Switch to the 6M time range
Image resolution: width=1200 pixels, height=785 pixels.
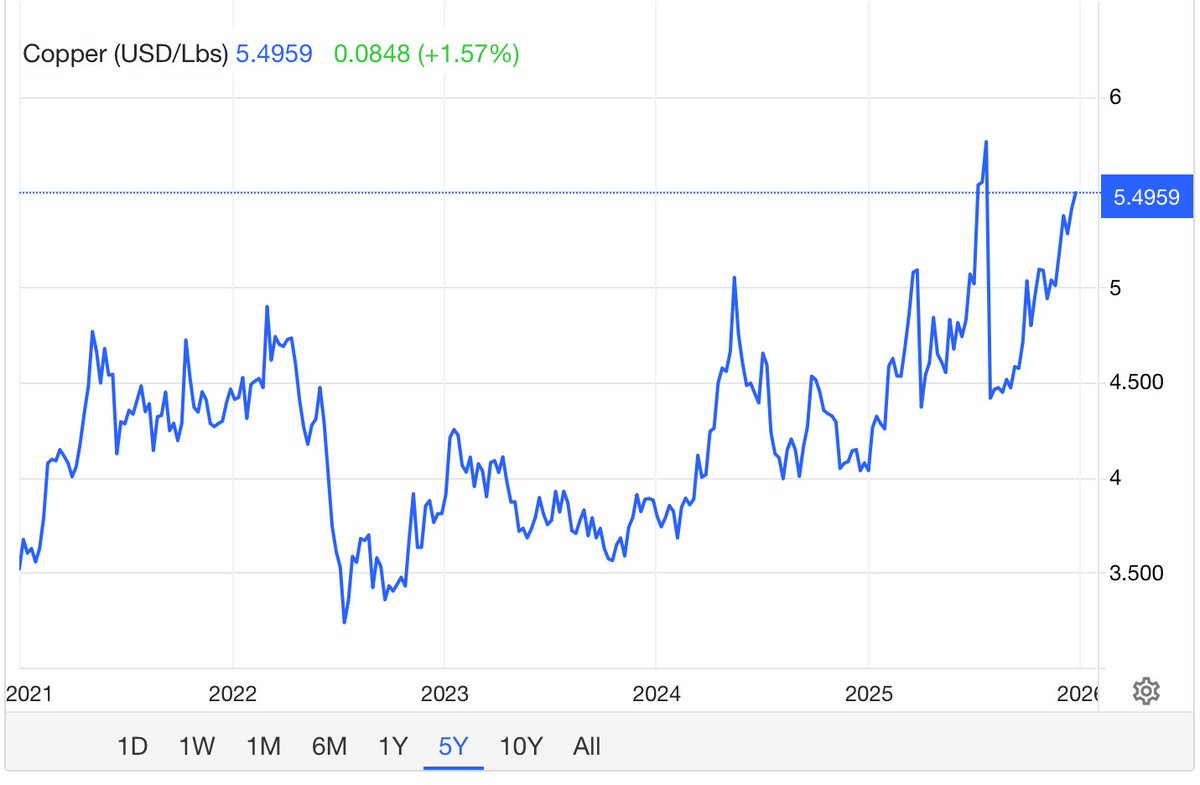click(329, 746)
